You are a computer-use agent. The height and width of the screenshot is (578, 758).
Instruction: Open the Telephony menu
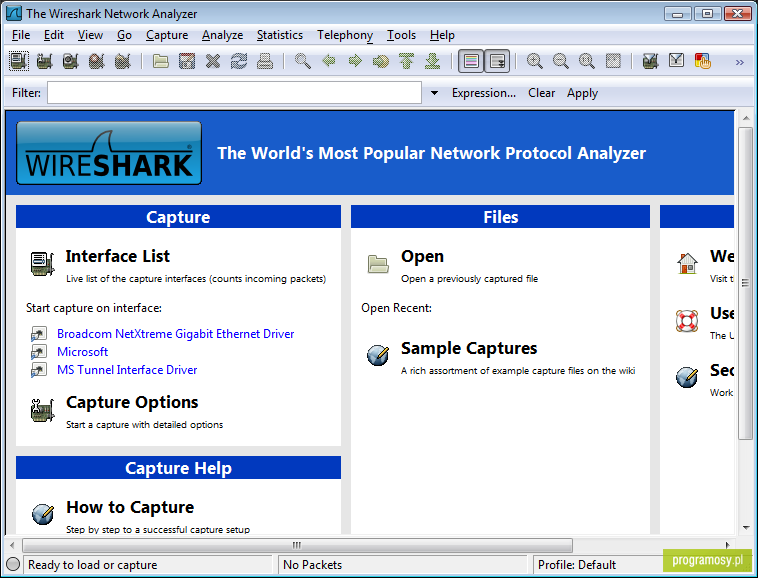(345, 35)
